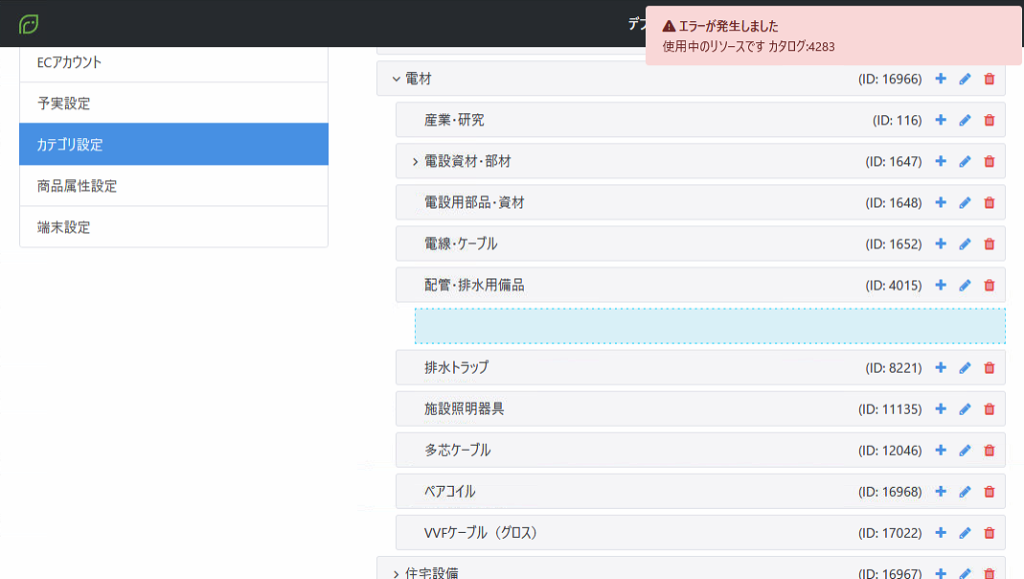The image size is (1024, 579).
Task: Go to 商品属性設定
Action: click(174, 186)
